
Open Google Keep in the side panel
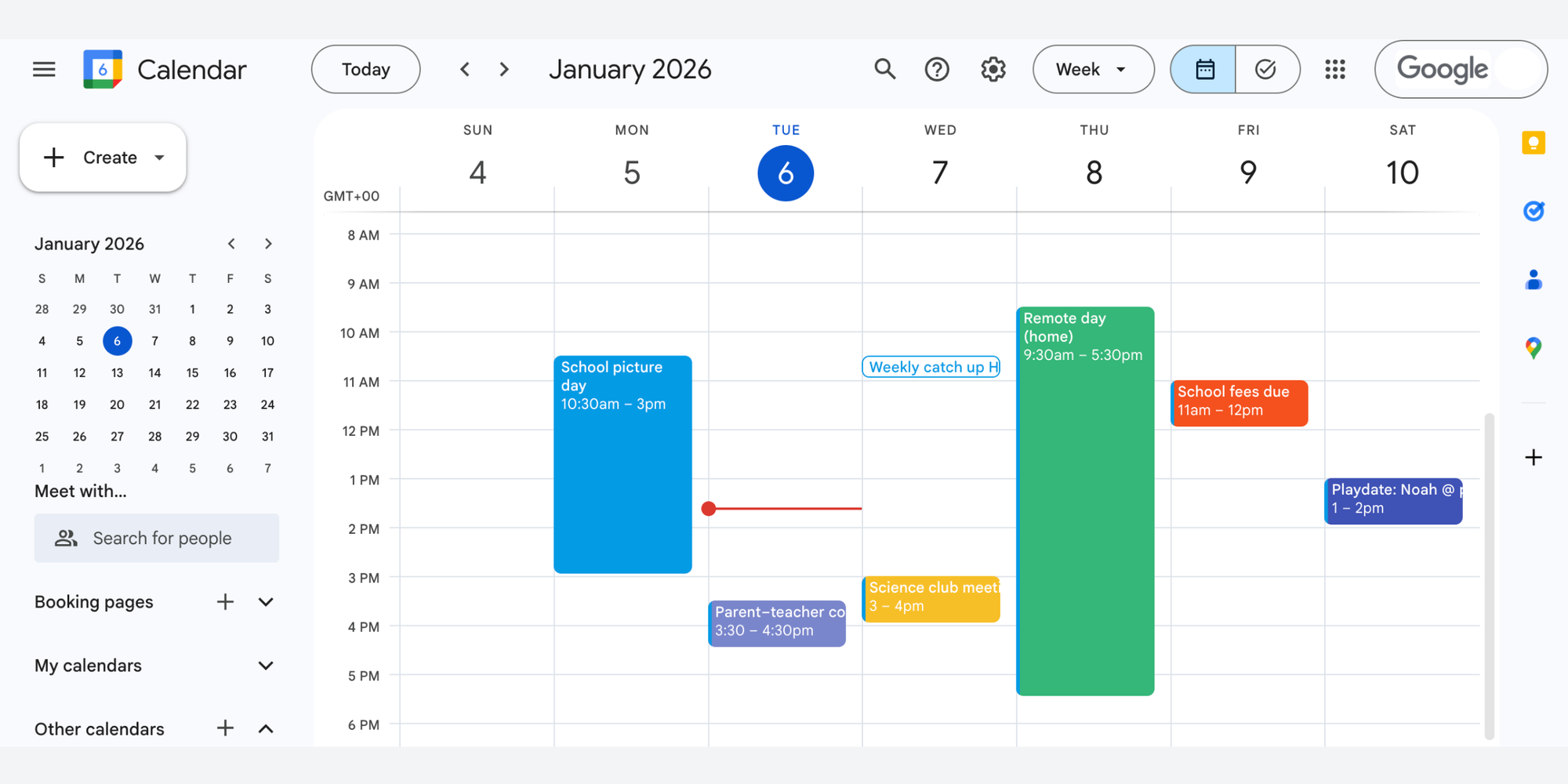point(1534,143)
